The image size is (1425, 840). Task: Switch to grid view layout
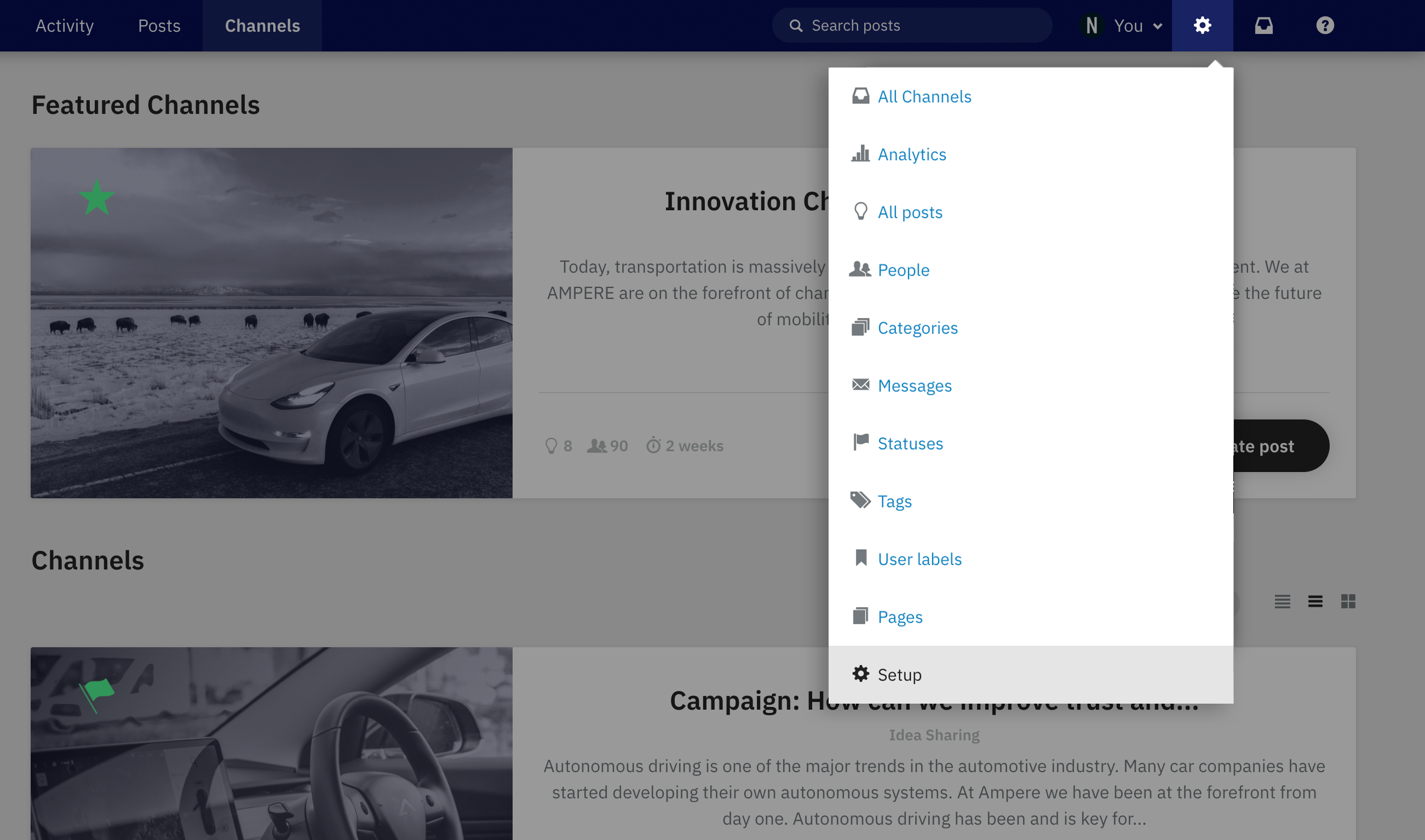(x=1348, y=601)
